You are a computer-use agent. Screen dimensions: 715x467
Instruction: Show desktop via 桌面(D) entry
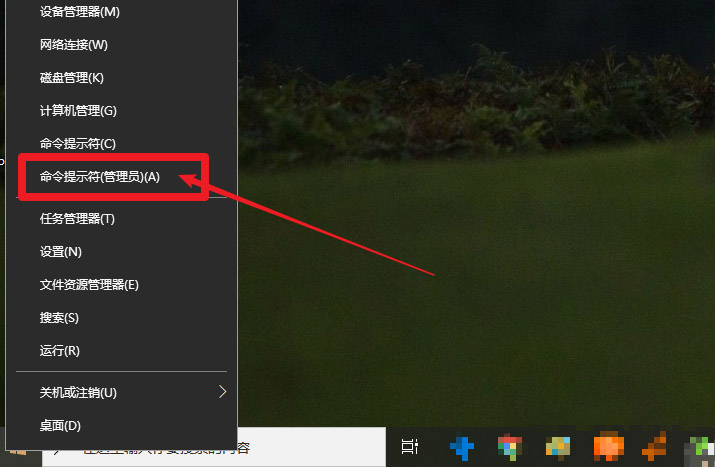click(x=60, y=426)
